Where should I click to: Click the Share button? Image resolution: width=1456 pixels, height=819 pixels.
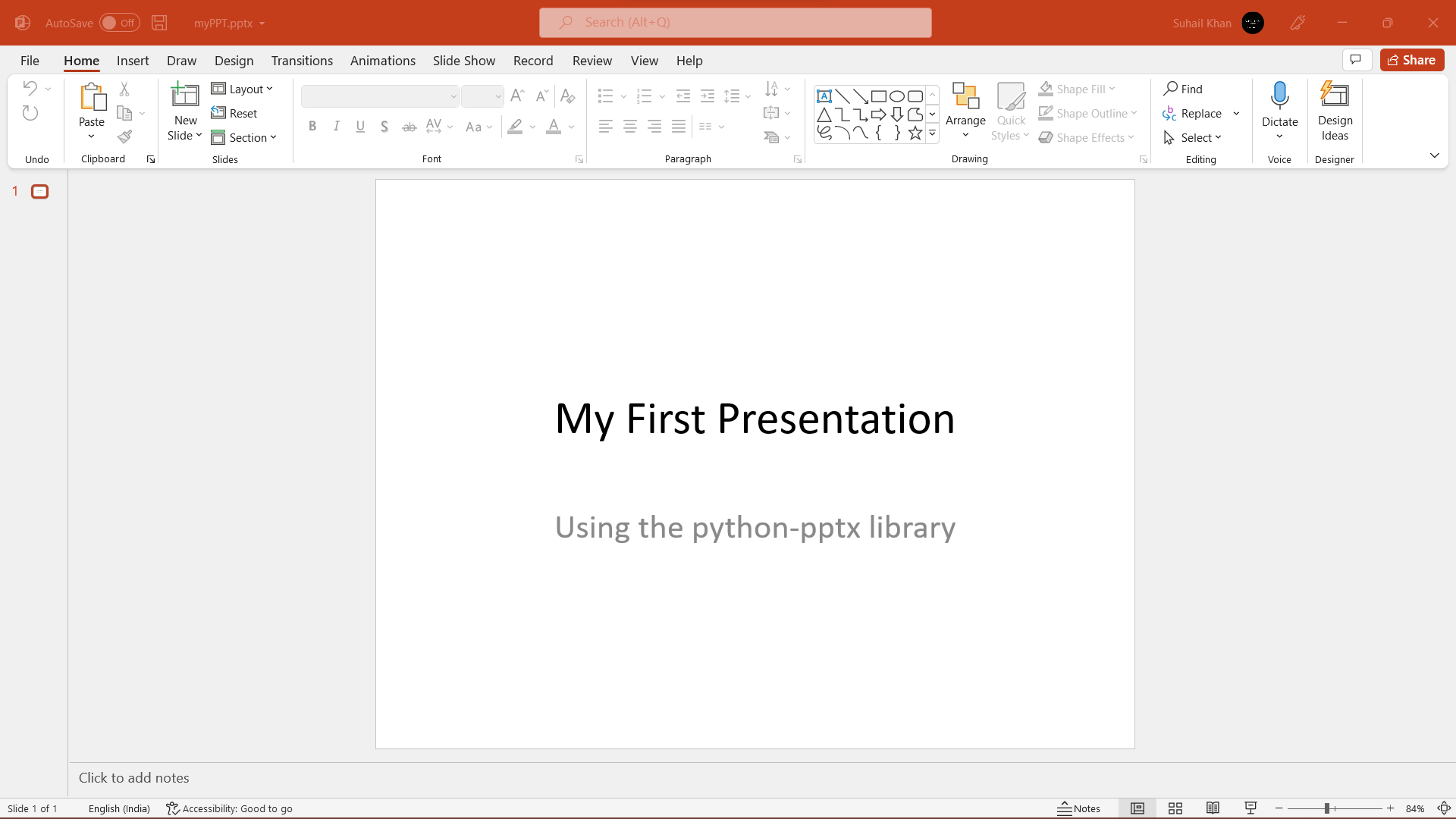[1413, 60]
